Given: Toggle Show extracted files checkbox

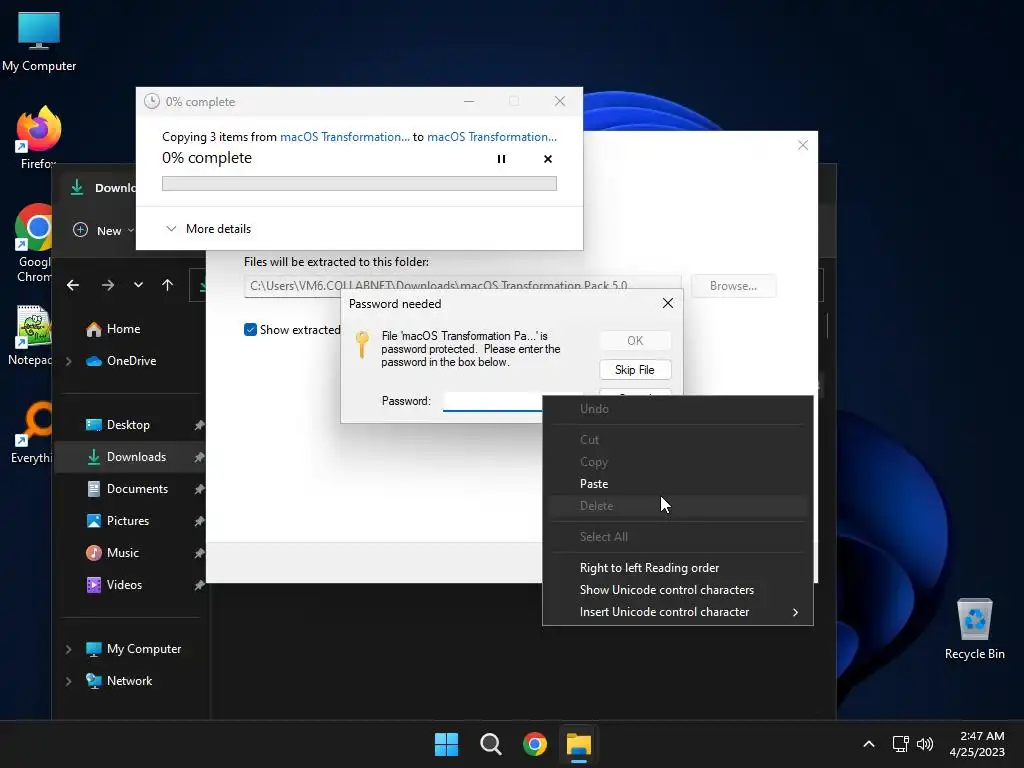Looking at the screenshot, I should tap(250, 330).
